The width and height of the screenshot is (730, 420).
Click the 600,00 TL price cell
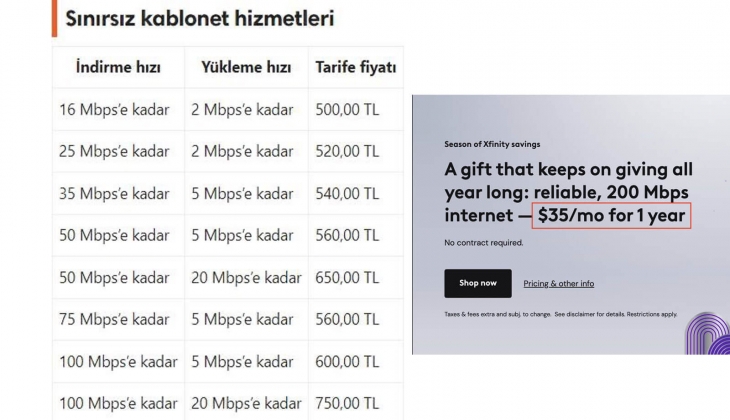tap(346, 361)
